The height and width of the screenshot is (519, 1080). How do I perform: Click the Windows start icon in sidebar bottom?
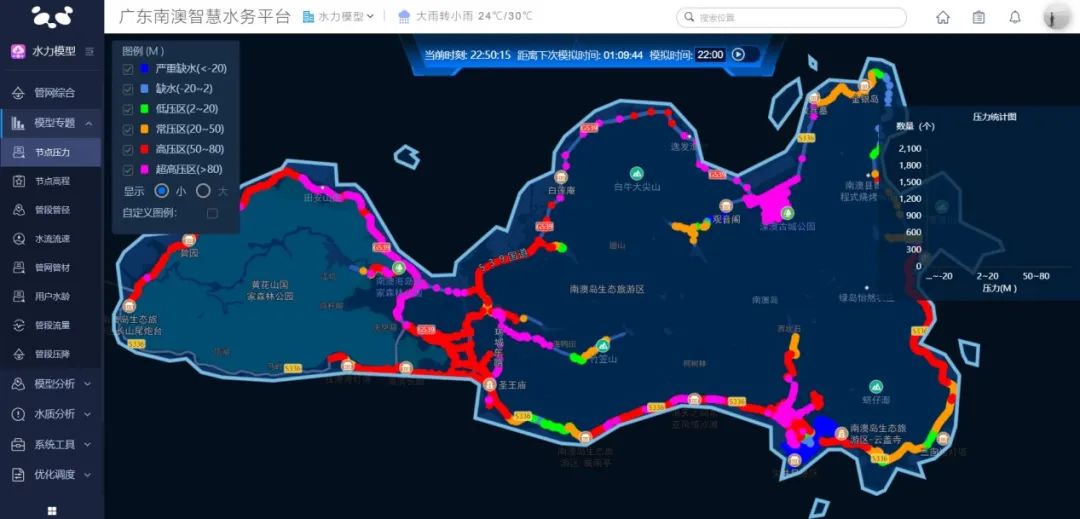click(52, 510)
